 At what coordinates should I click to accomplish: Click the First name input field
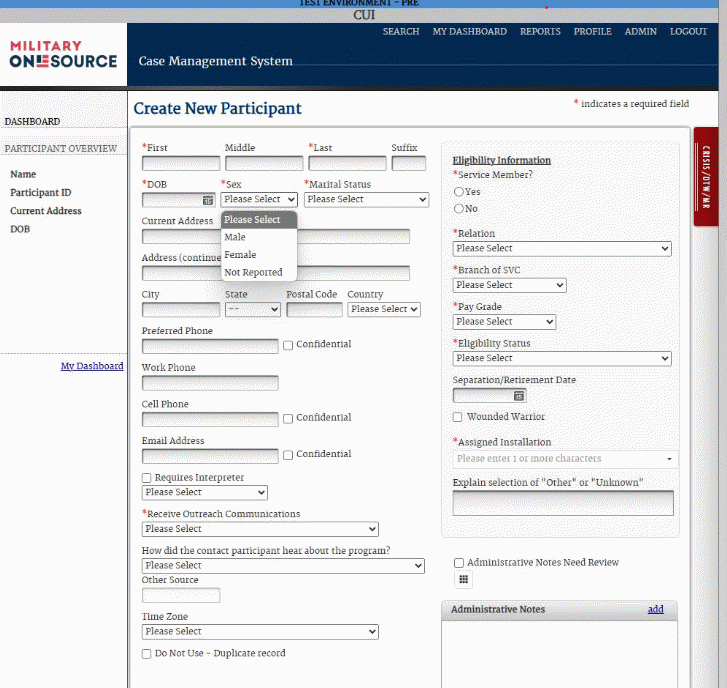coord(181,163)
